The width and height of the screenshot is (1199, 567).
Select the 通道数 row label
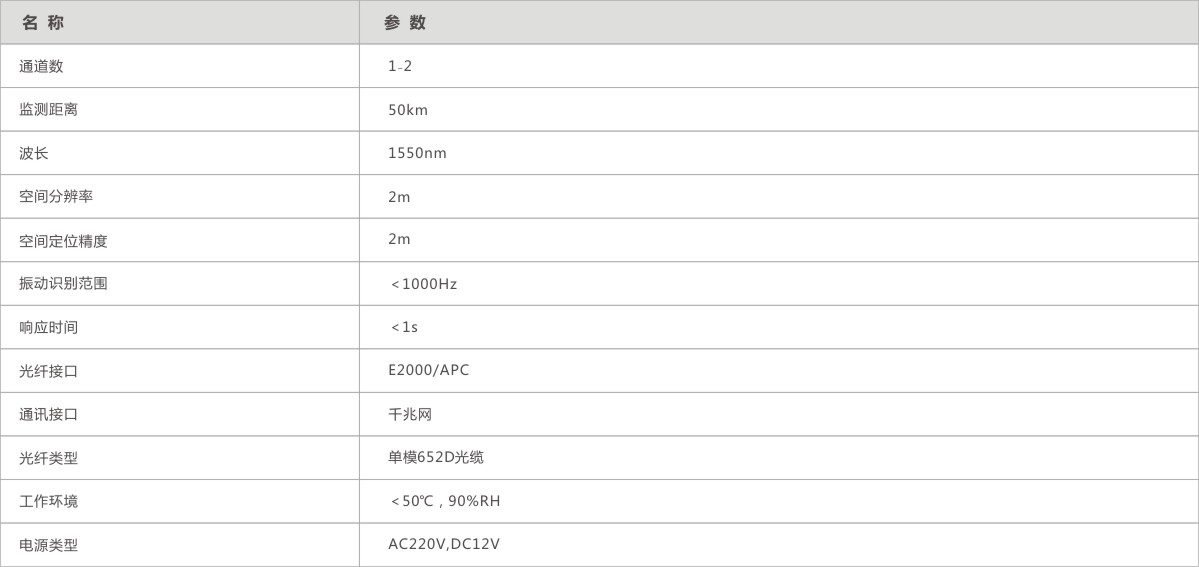click(x=41, y=66)
